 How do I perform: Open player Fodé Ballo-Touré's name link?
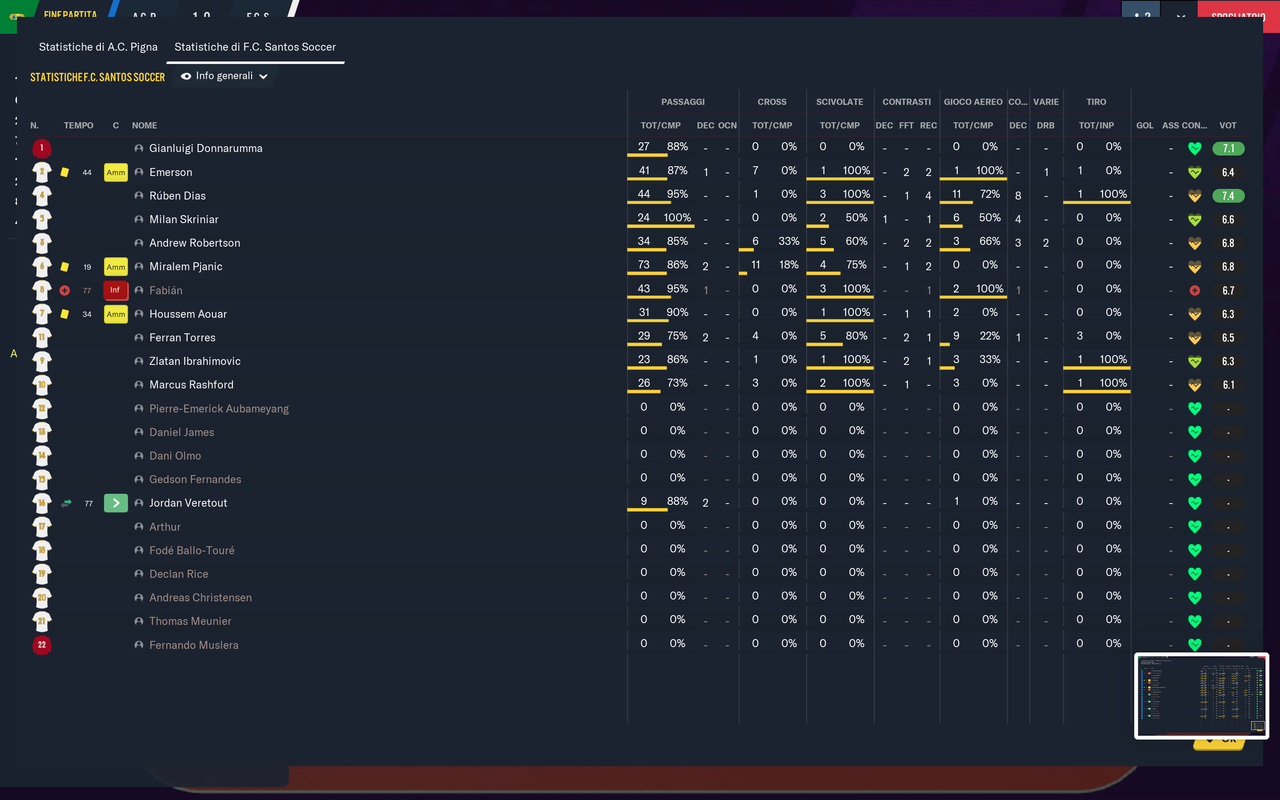pos(192,551)
